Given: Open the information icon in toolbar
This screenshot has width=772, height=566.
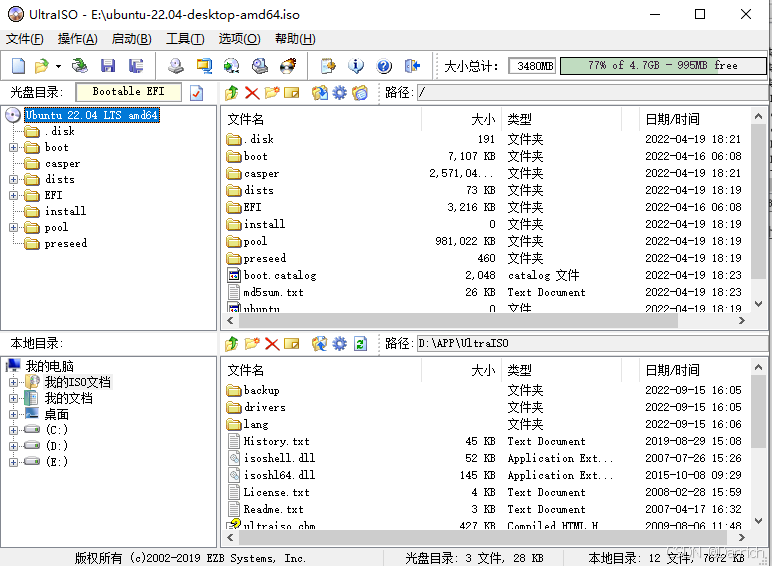Looking at the screenshot, I should 355,65.
